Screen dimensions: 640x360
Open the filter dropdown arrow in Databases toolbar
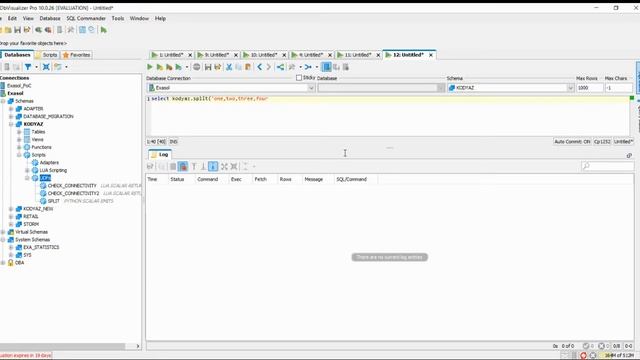pos(36,67)
